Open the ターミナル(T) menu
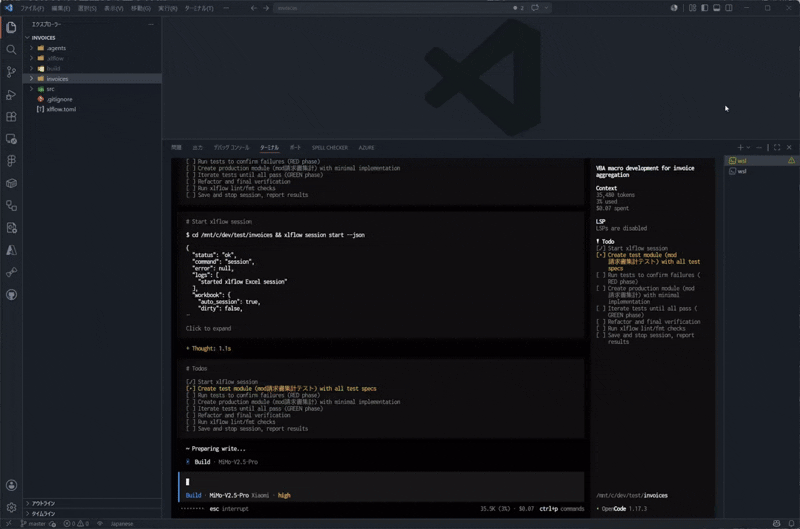The height and width of the screenshot is (529, 800). click(199, 8)
